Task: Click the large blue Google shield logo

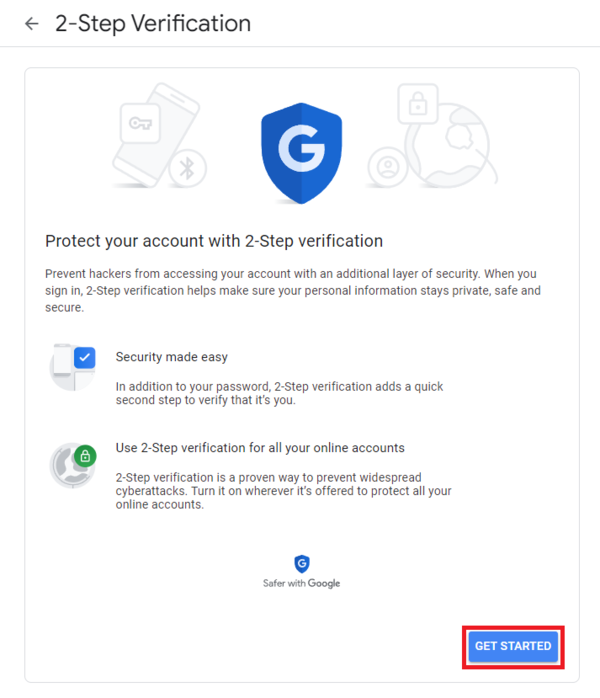Action: (300, 151)
